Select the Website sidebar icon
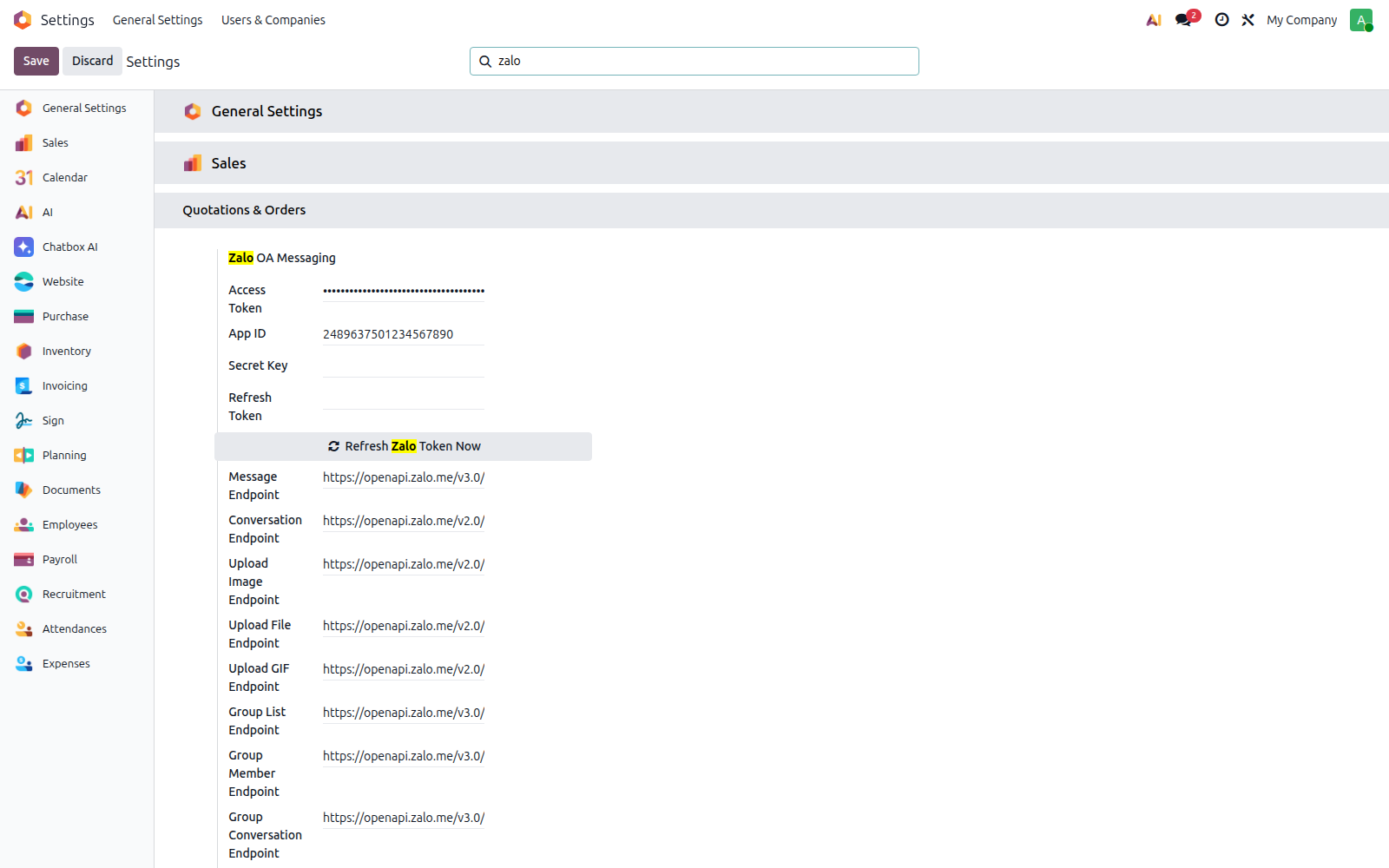 click(24, 281)
